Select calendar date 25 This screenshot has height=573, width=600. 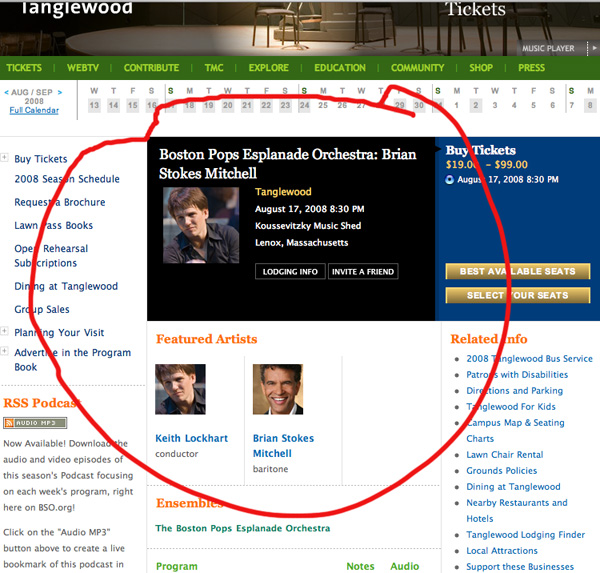pyautogui.click(x=323, y=105)
